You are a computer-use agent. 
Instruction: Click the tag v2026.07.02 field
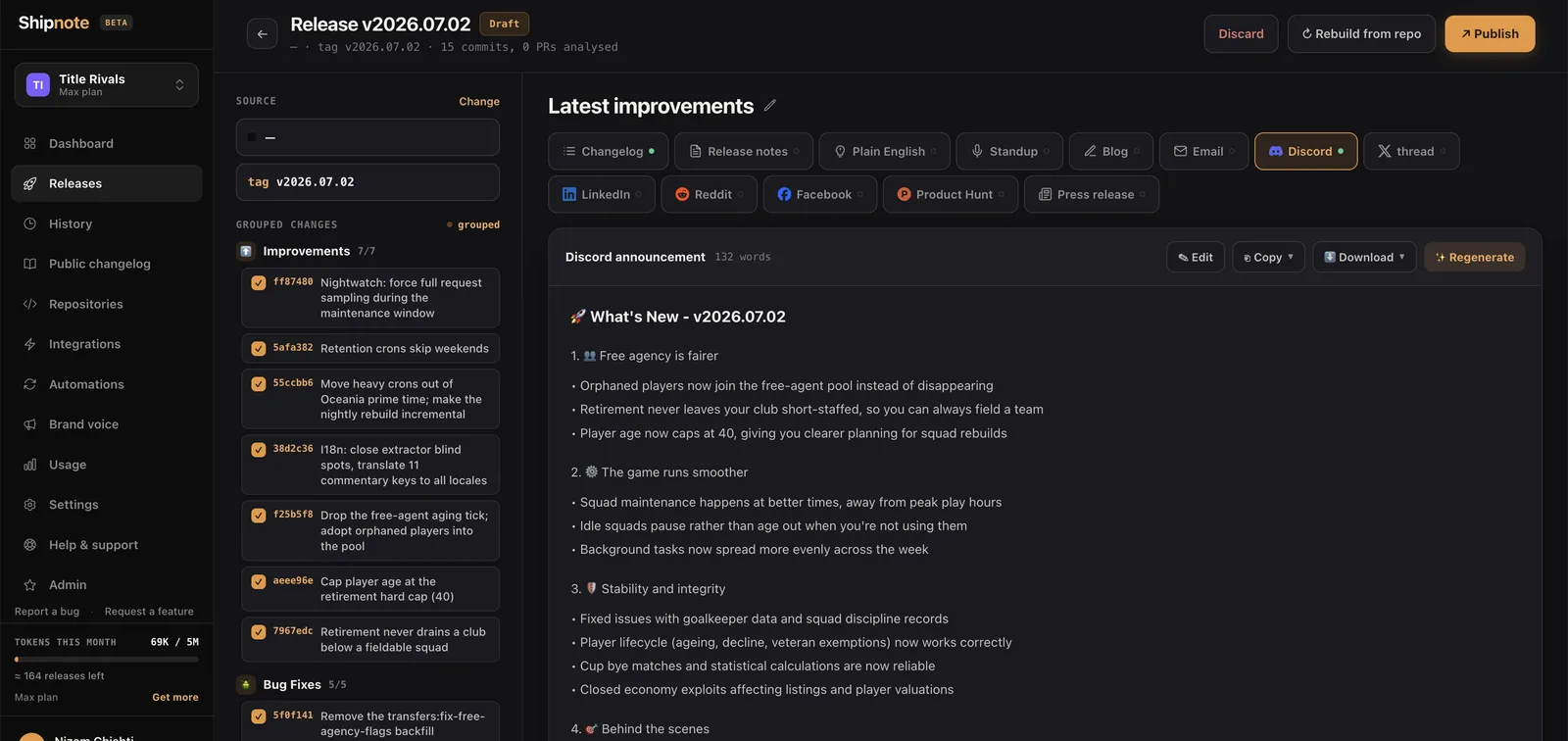tap(367, 182)
